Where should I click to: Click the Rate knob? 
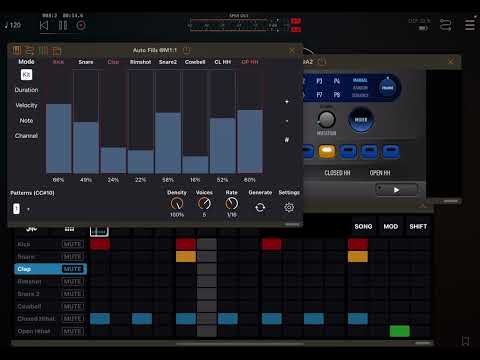pos(232,204)
